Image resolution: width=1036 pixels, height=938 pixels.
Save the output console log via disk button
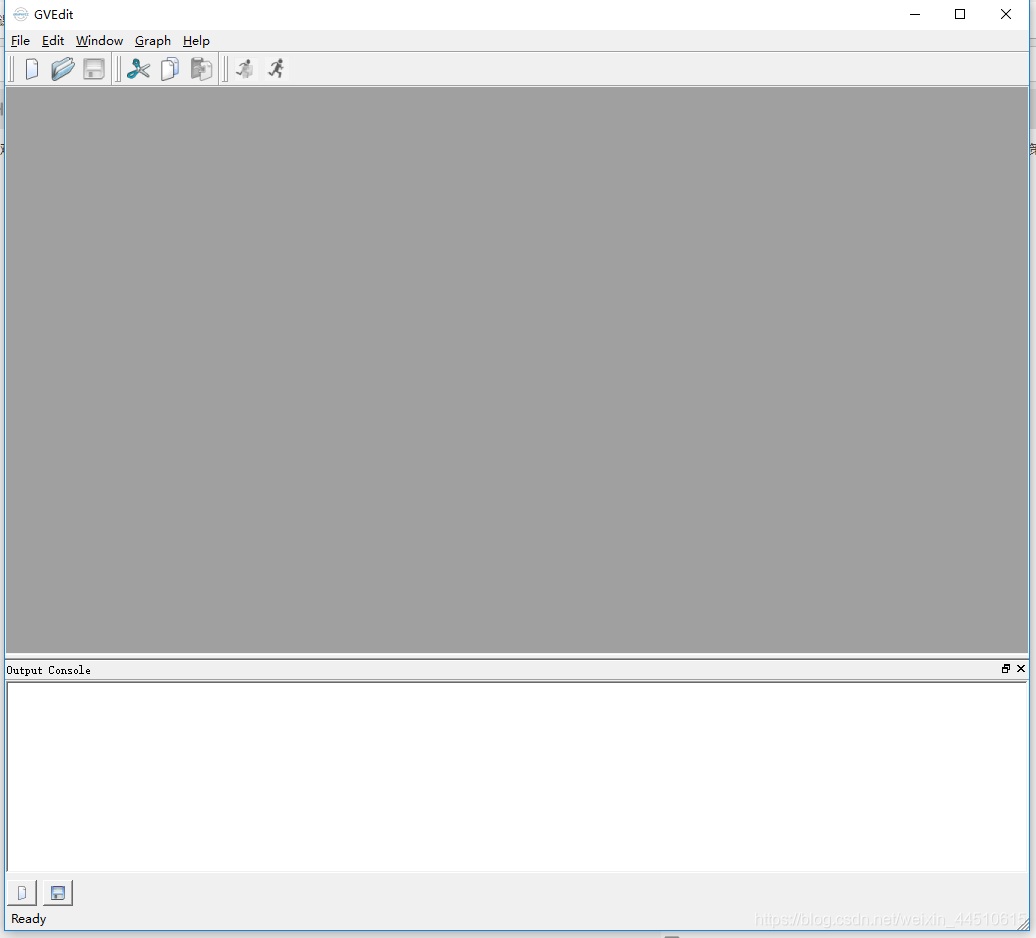pyautogui.click(x=57, y=893)
